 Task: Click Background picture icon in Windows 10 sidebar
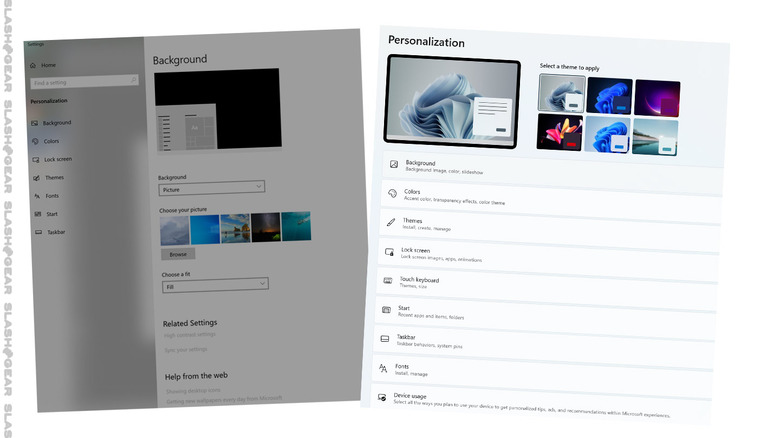pos(34,123)
